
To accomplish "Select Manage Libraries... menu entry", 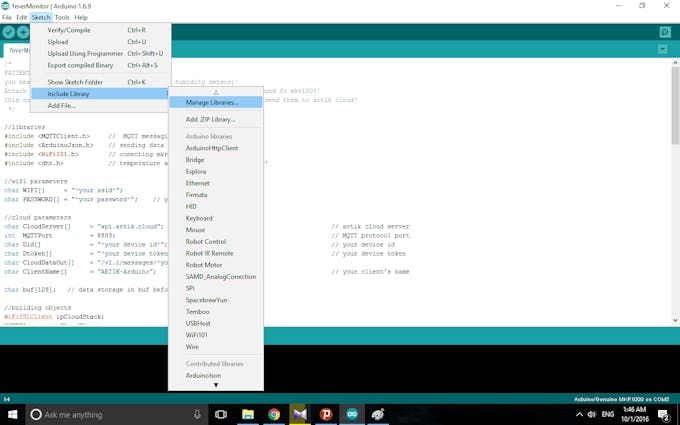I will [x=211, y=102].
